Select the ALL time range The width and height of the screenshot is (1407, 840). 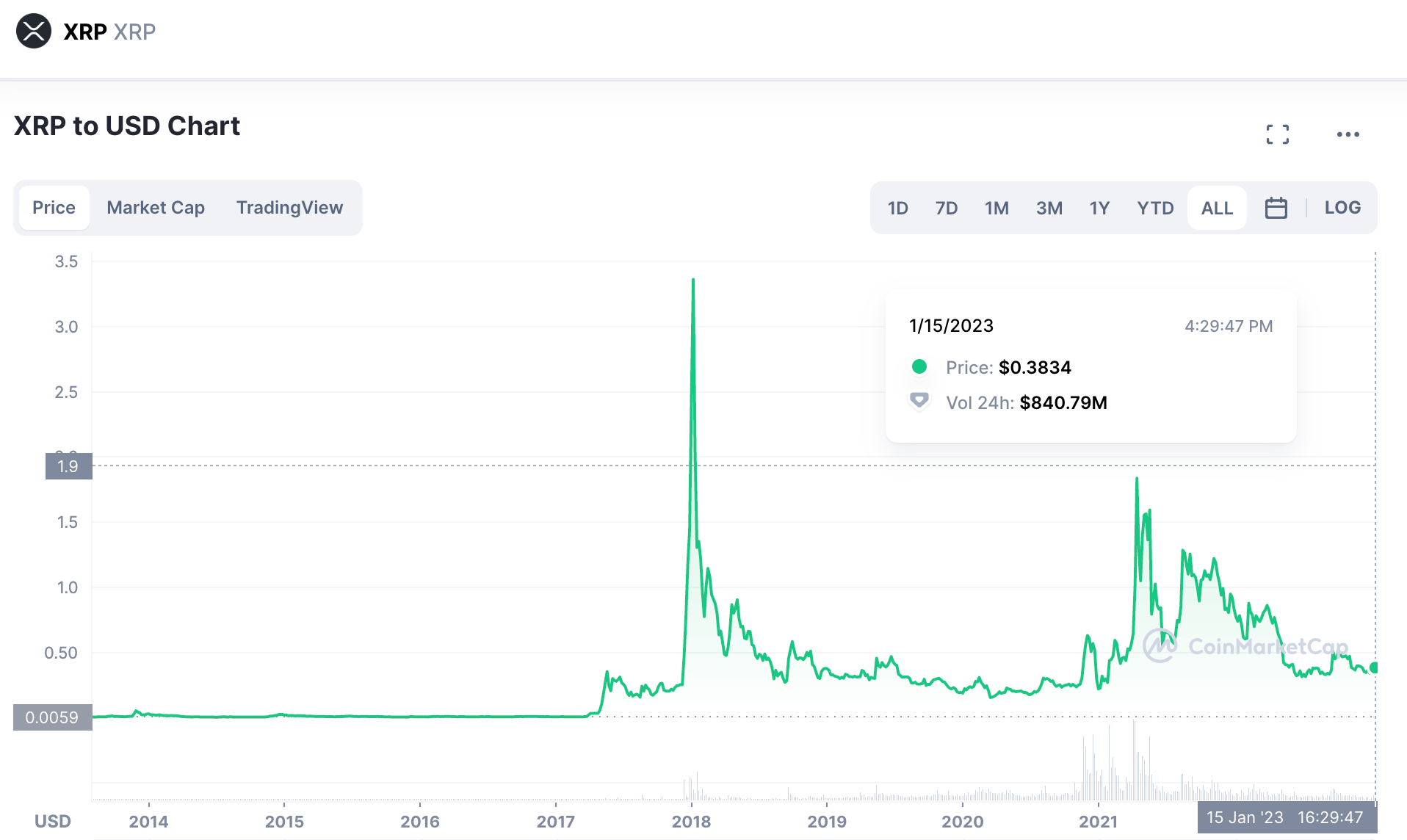pyautogui.click(x=1217, y=208)
